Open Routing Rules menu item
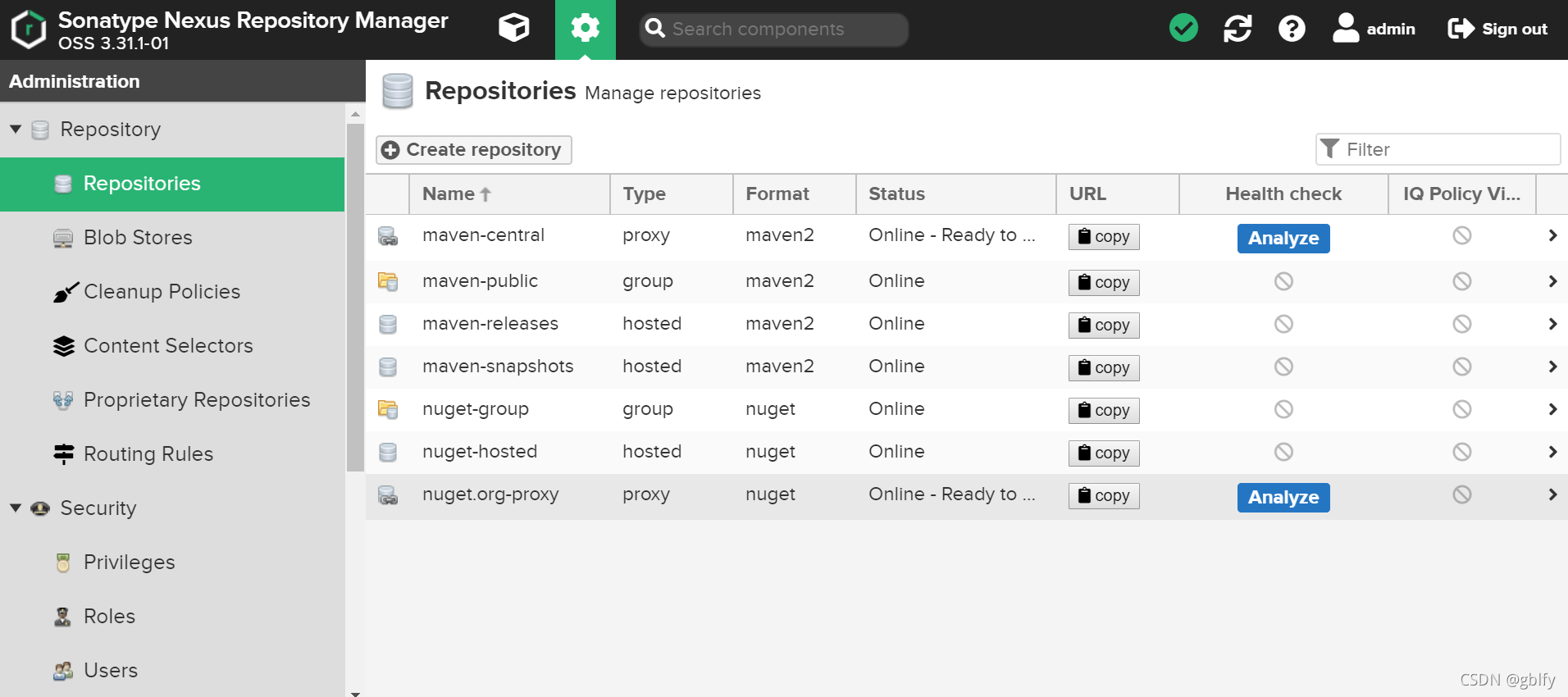 (172, 454)
